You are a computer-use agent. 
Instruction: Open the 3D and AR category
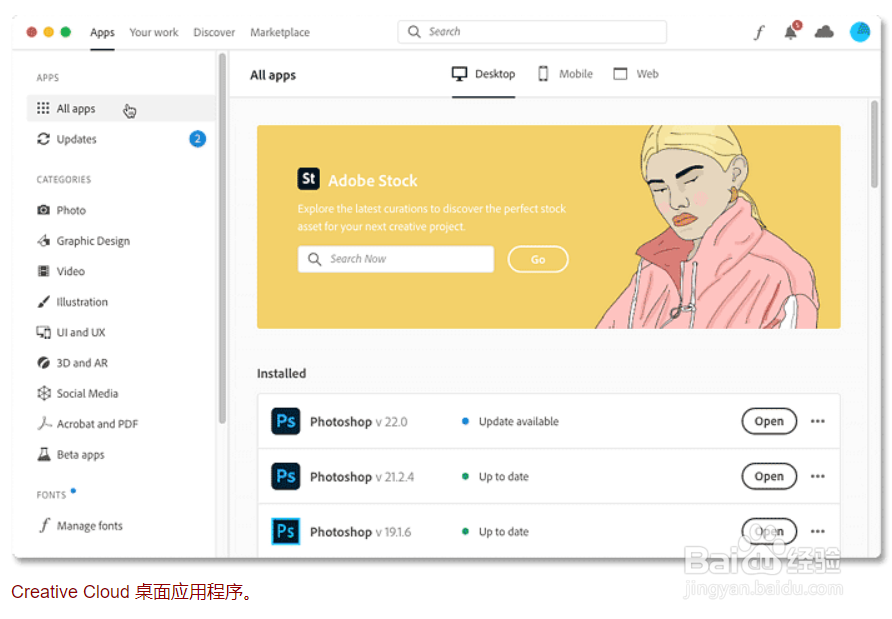click(121, 362)
